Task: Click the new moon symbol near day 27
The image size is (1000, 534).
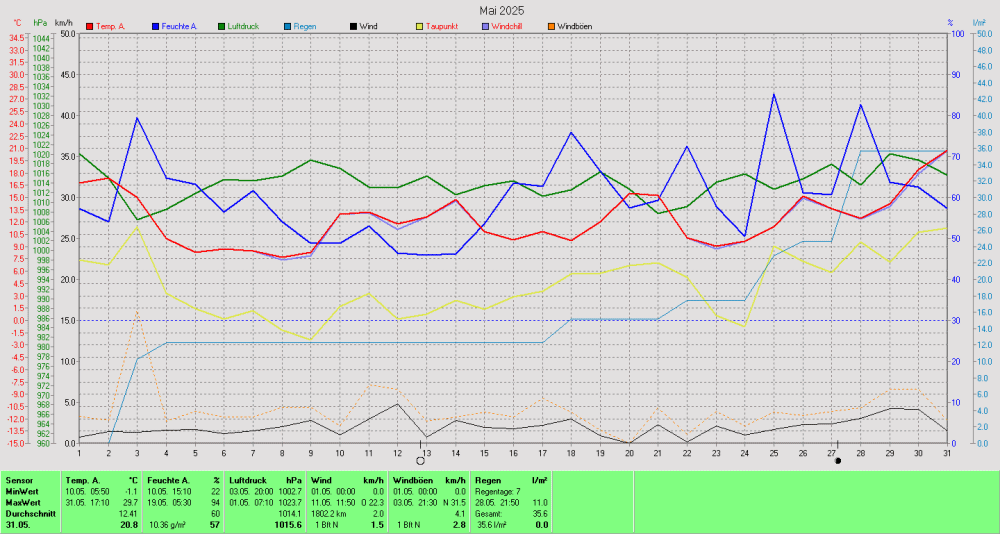Action: pos(838,460)
